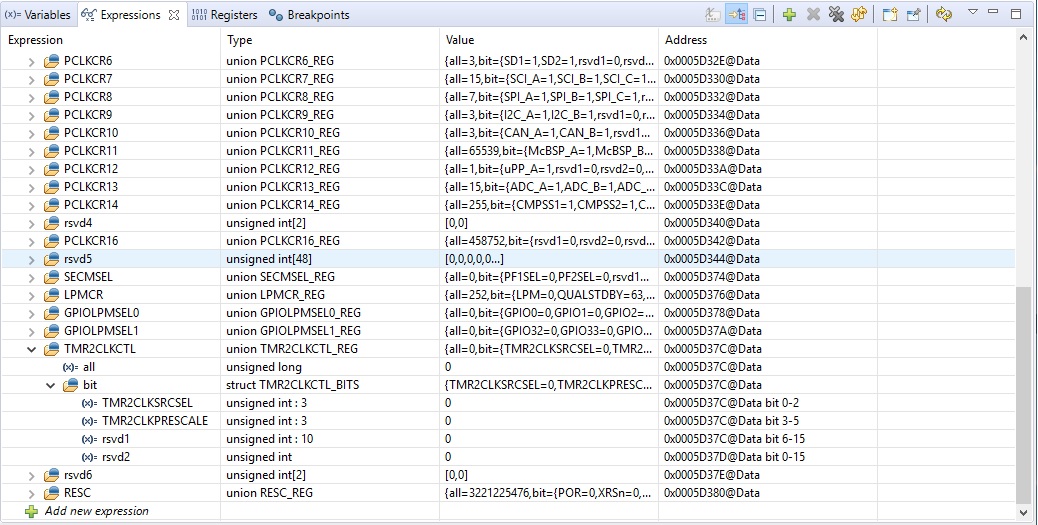The height and width of the screenshot is (525, 1038).
Task: Expand the LPMCR register node
Action: (31, 295)
